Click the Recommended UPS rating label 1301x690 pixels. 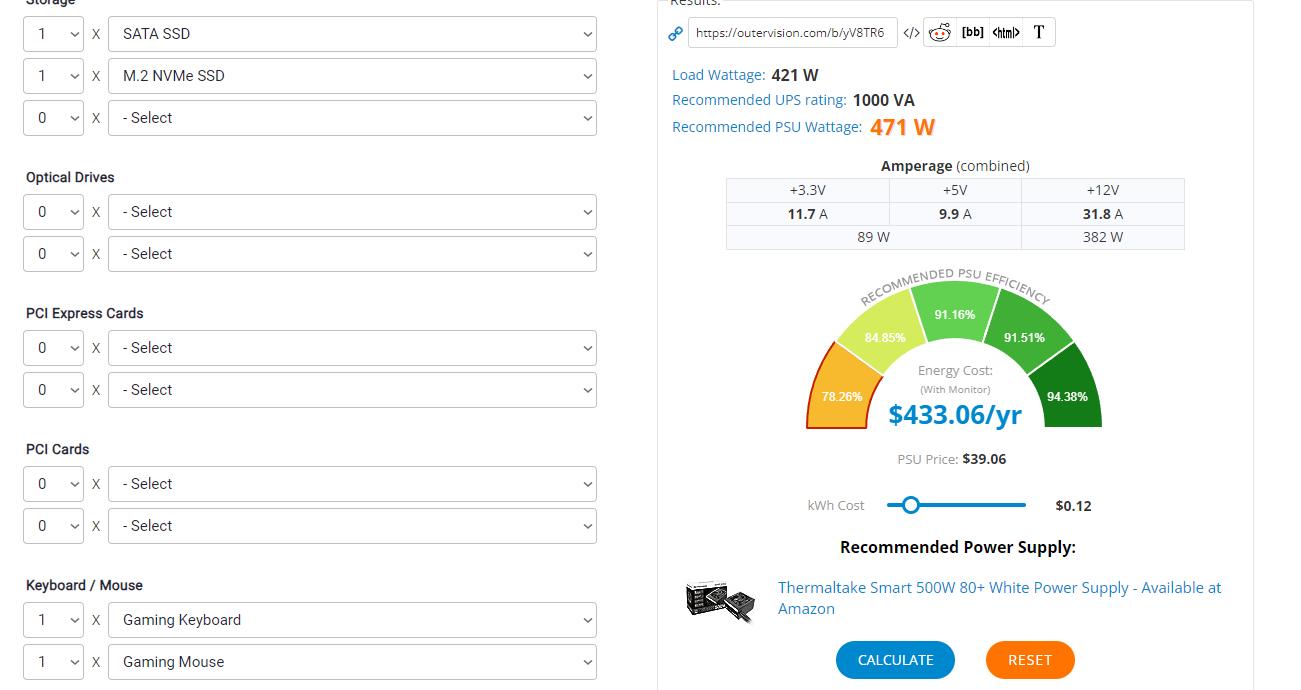point(760,100)
